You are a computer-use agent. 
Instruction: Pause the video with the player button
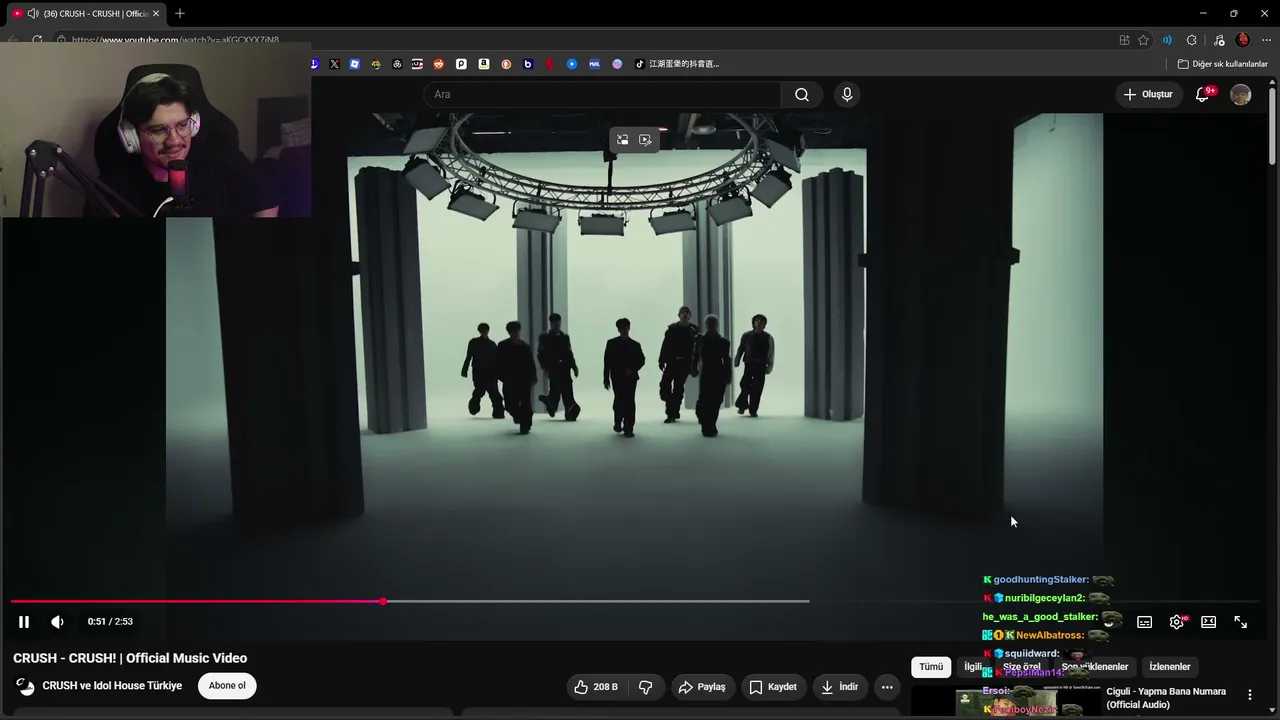24,622
